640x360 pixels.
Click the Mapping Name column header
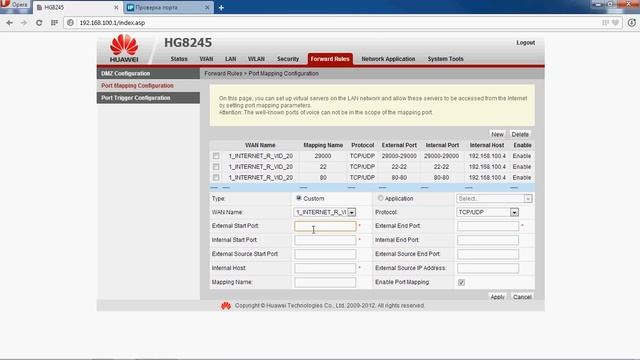(x=323, y=145)
